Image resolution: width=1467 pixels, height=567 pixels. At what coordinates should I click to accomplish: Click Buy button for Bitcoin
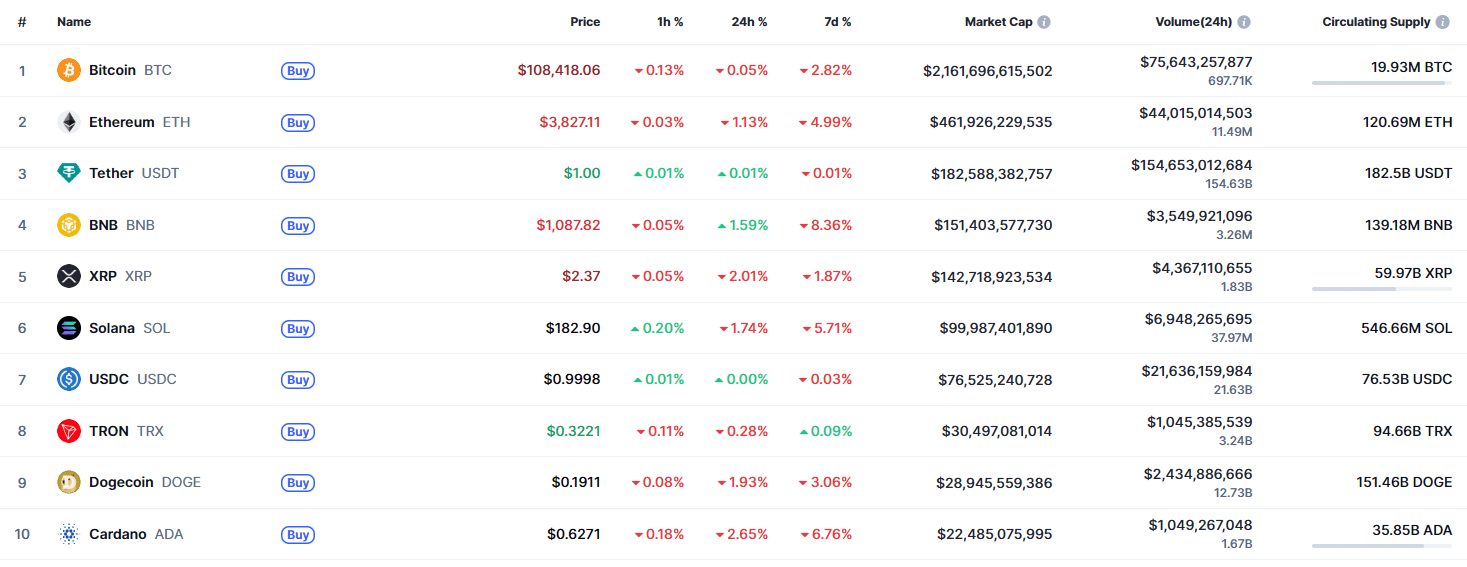click(x=298, y=71)
